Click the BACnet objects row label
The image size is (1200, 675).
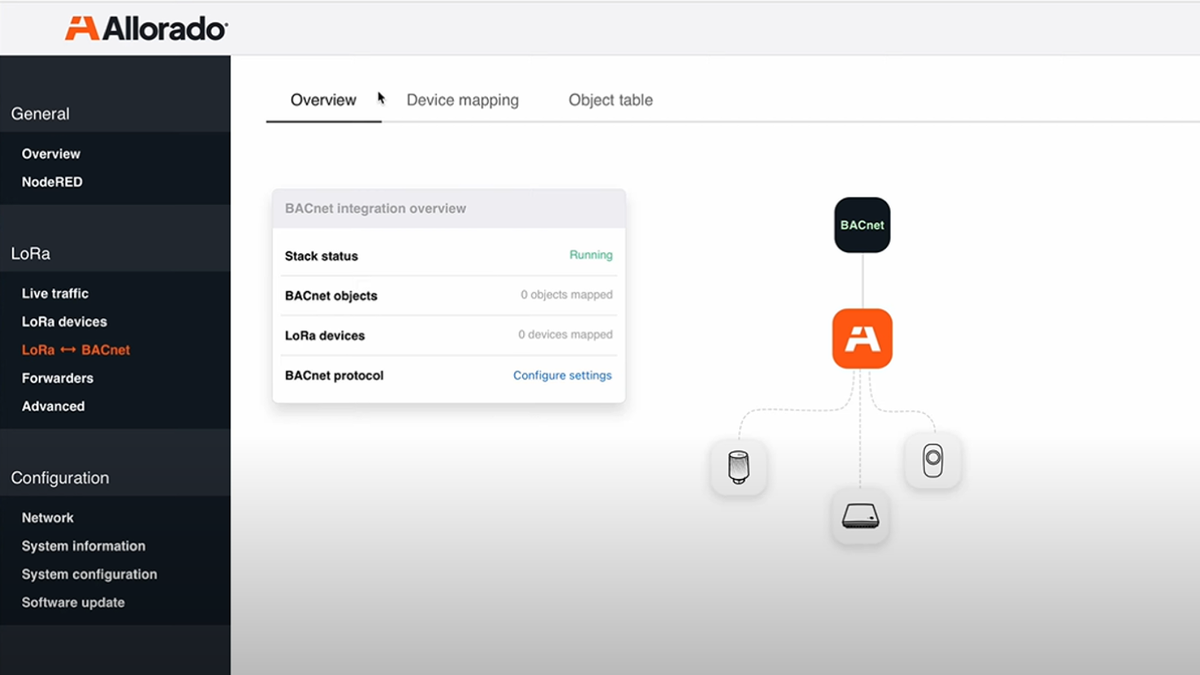(x=331, y=296)
